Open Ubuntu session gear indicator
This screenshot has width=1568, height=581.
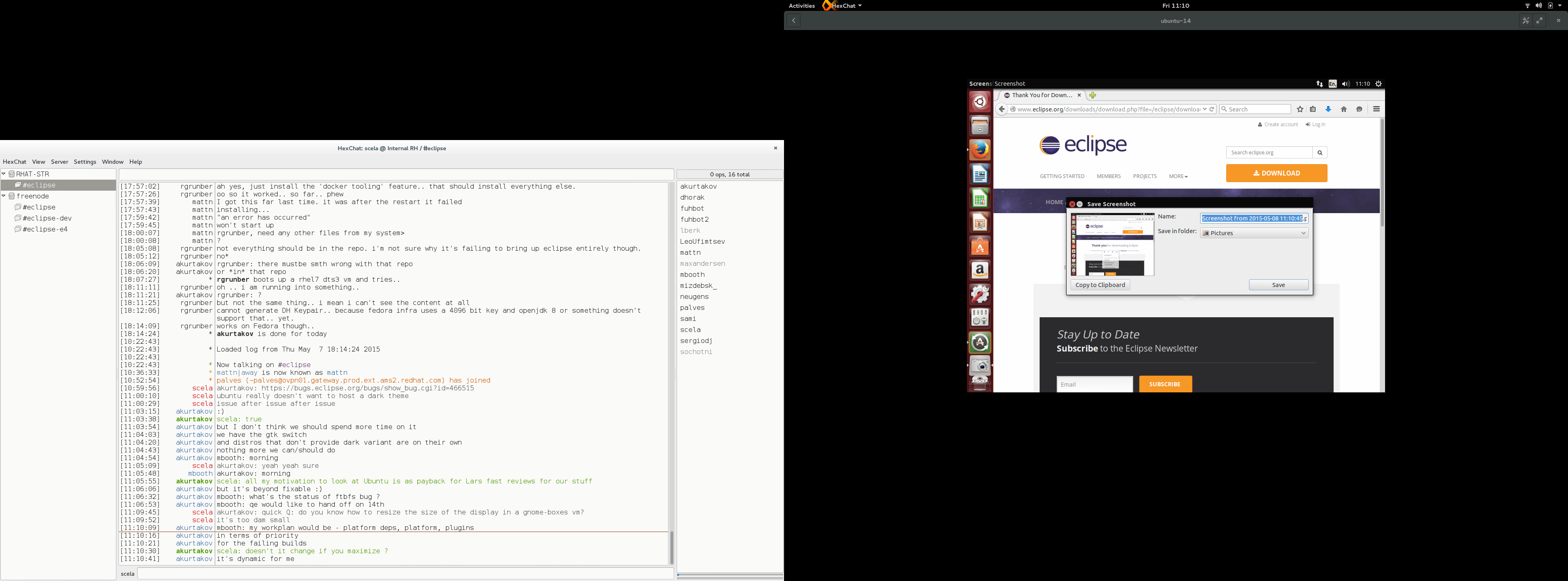tap(1379, 84)
